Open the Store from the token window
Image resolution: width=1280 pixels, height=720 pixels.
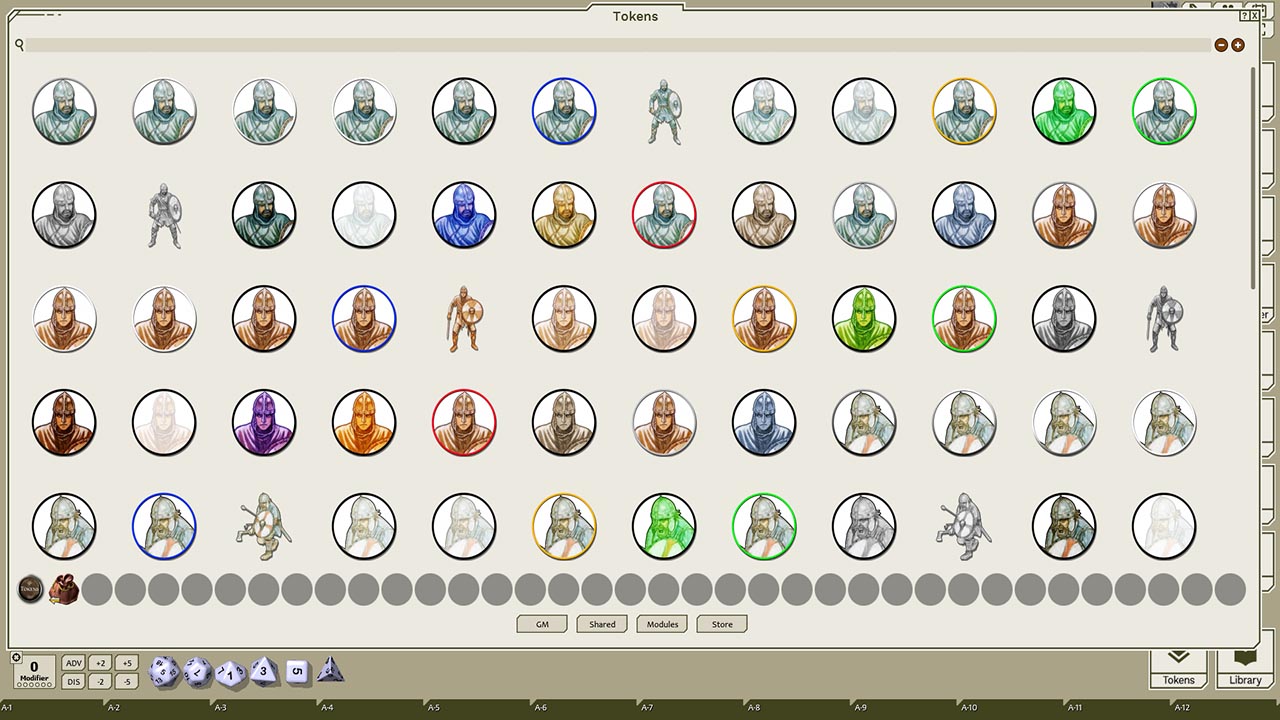coord(721,623)
